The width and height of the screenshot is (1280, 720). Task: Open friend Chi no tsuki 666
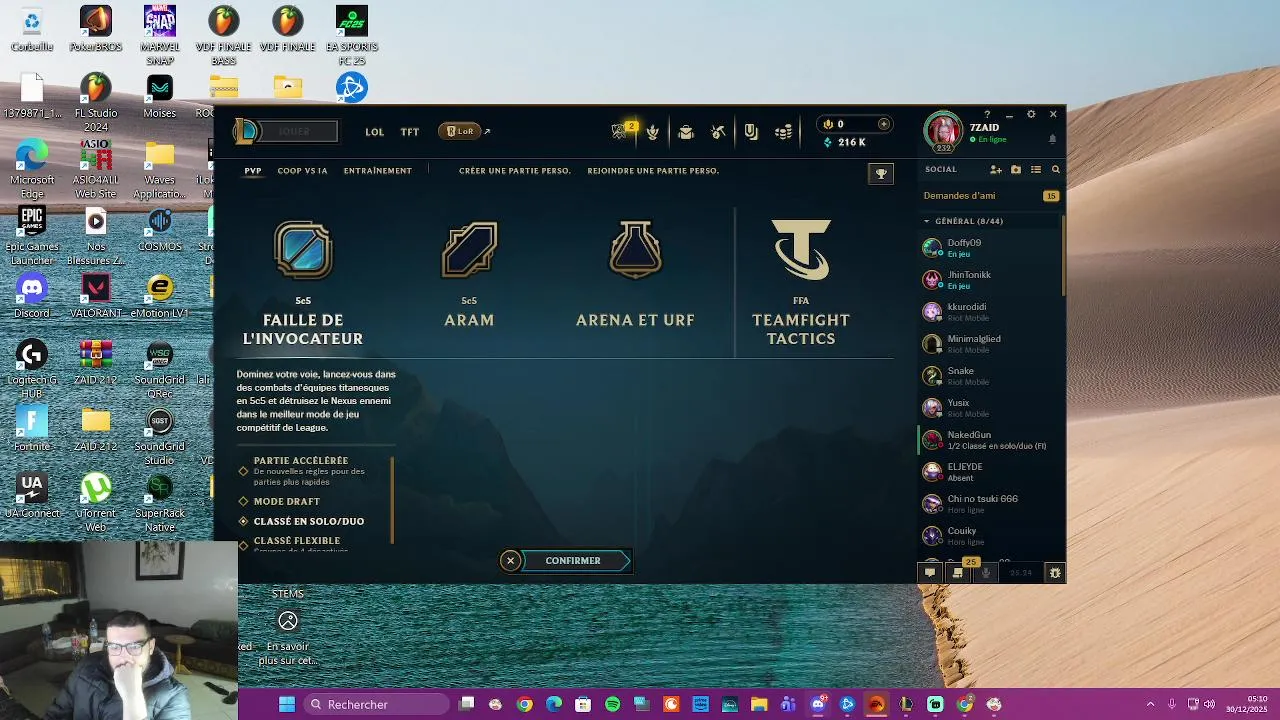coord(989,504)
